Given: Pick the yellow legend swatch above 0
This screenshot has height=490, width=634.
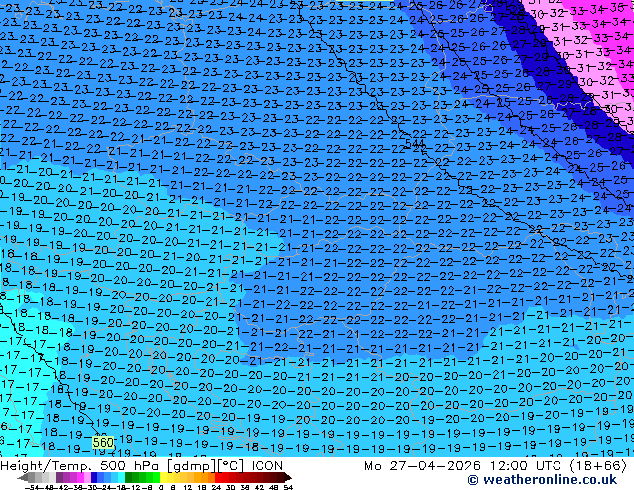Looking at the screenshot, I should (163, 477).
